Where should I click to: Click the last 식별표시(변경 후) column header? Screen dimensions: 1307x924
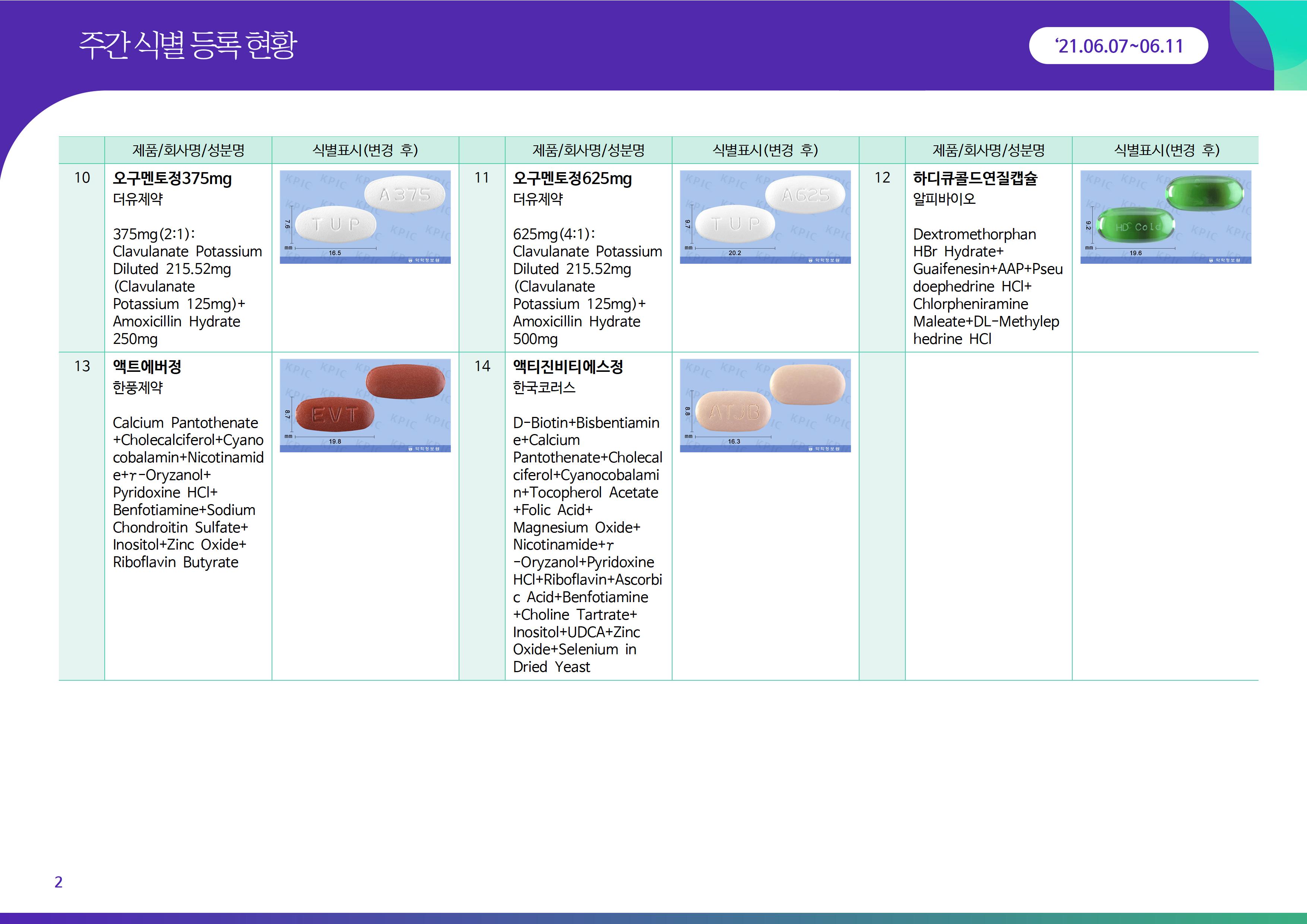[1166, 150]
